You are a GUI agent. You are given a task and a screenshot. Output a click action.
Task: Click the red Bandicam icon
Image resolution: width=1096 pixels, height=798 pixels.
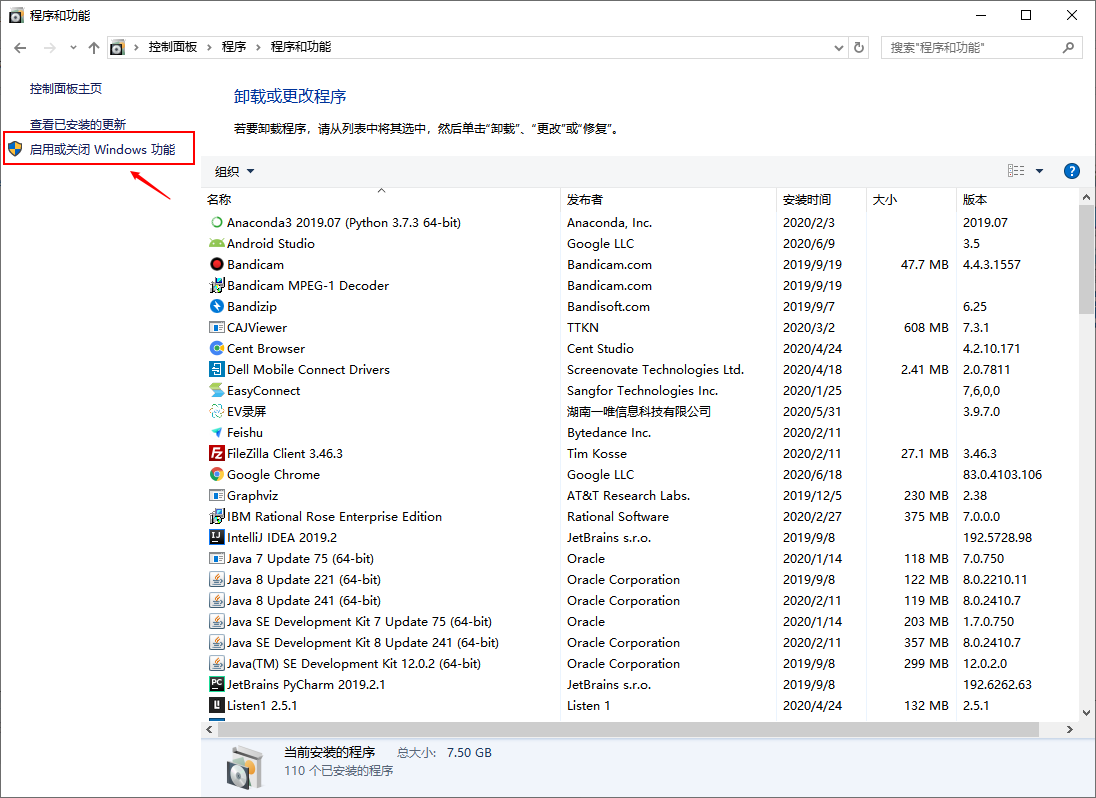[x=217, y=264]
